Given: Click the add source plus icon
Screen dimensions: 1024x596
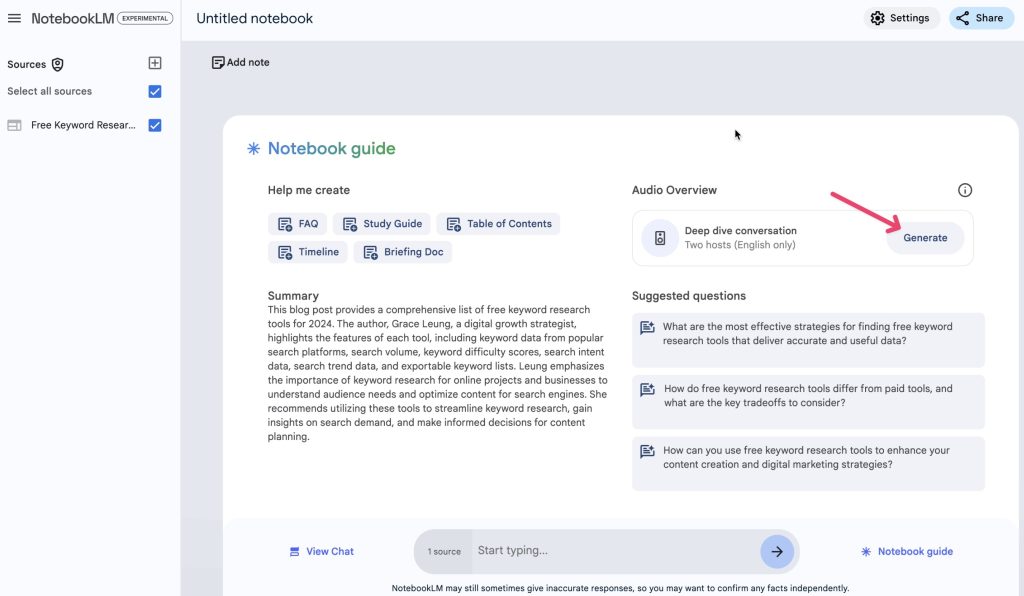Looking at the screenshot, I should [155, 63].
